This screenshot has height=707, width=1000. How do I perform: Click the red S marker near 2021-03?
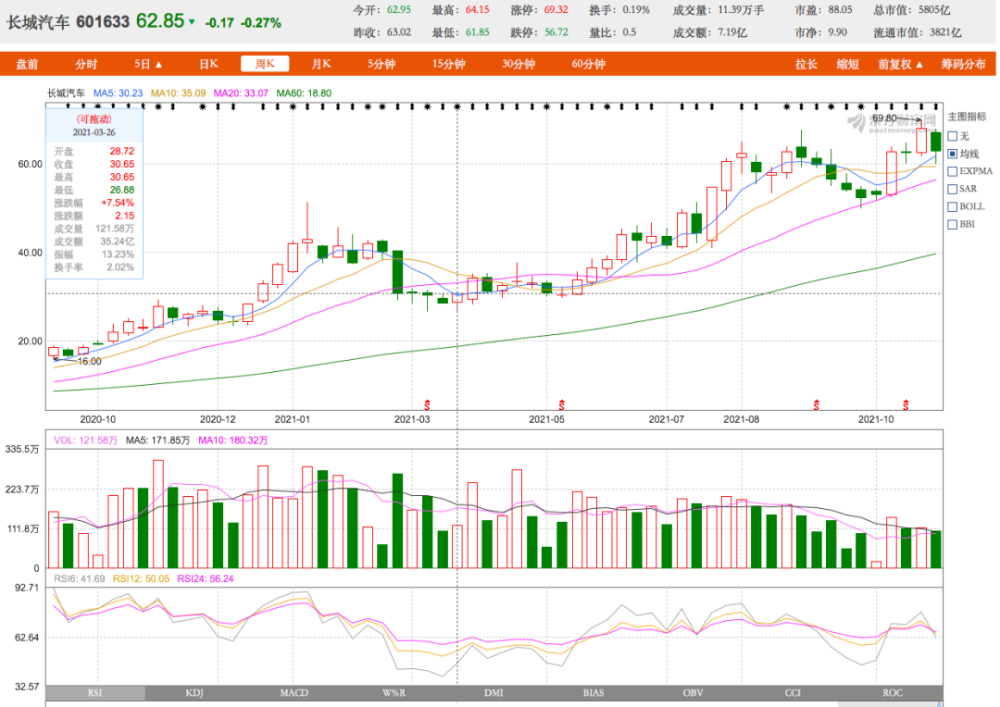[427, 405]
